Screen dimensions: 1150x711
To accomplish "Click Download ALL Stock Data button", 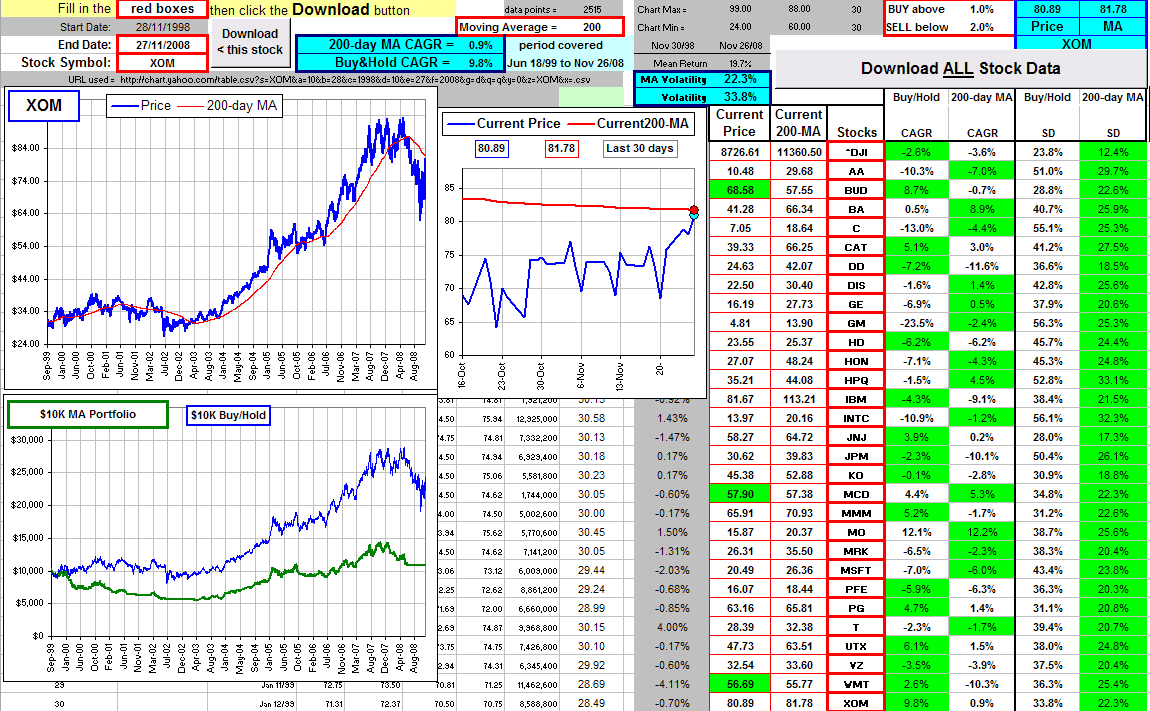I will [960, 68].
